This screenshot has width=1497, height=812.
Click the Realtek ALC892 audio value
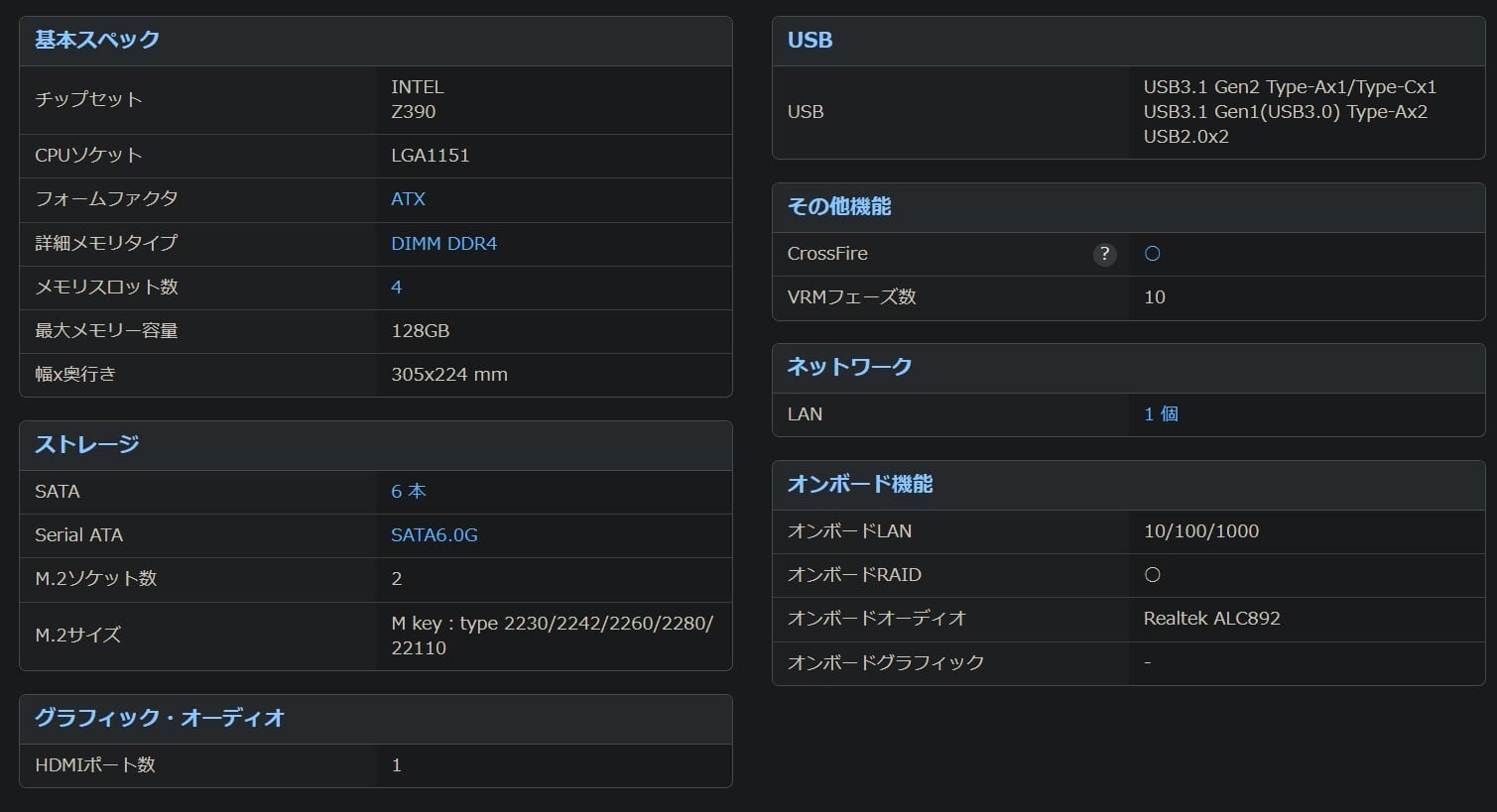[x=1211, y=618]
